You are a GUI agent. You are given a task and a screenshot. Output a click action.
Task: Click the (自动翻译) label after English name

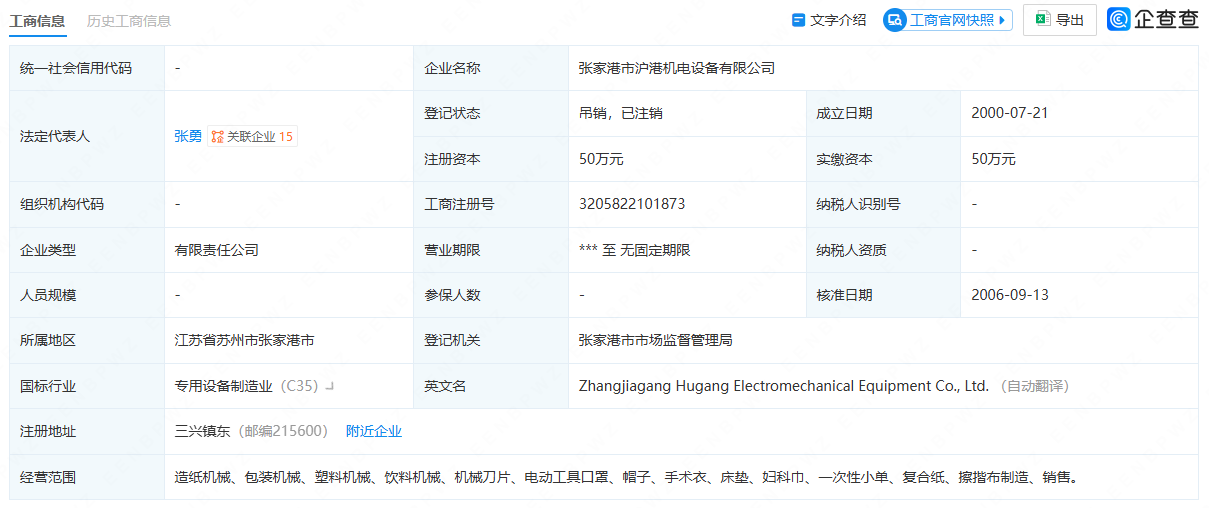click(x=1034, y=386)
